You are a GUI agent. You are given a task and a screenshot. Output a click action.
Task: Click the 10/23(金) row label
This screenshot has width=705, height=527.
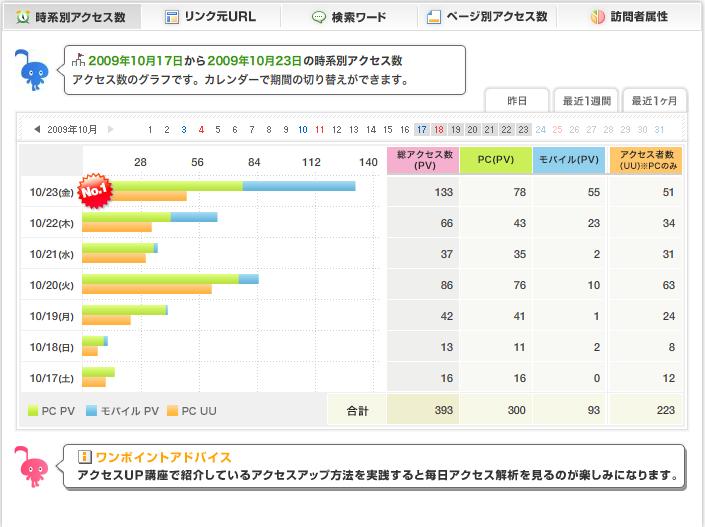pos(51,192)
